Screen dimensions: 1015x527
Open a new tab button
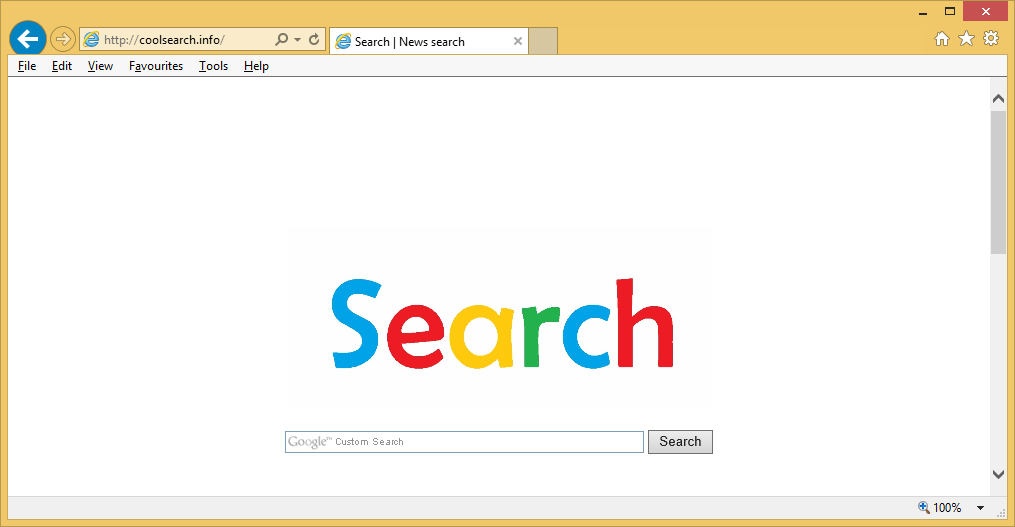543,41
